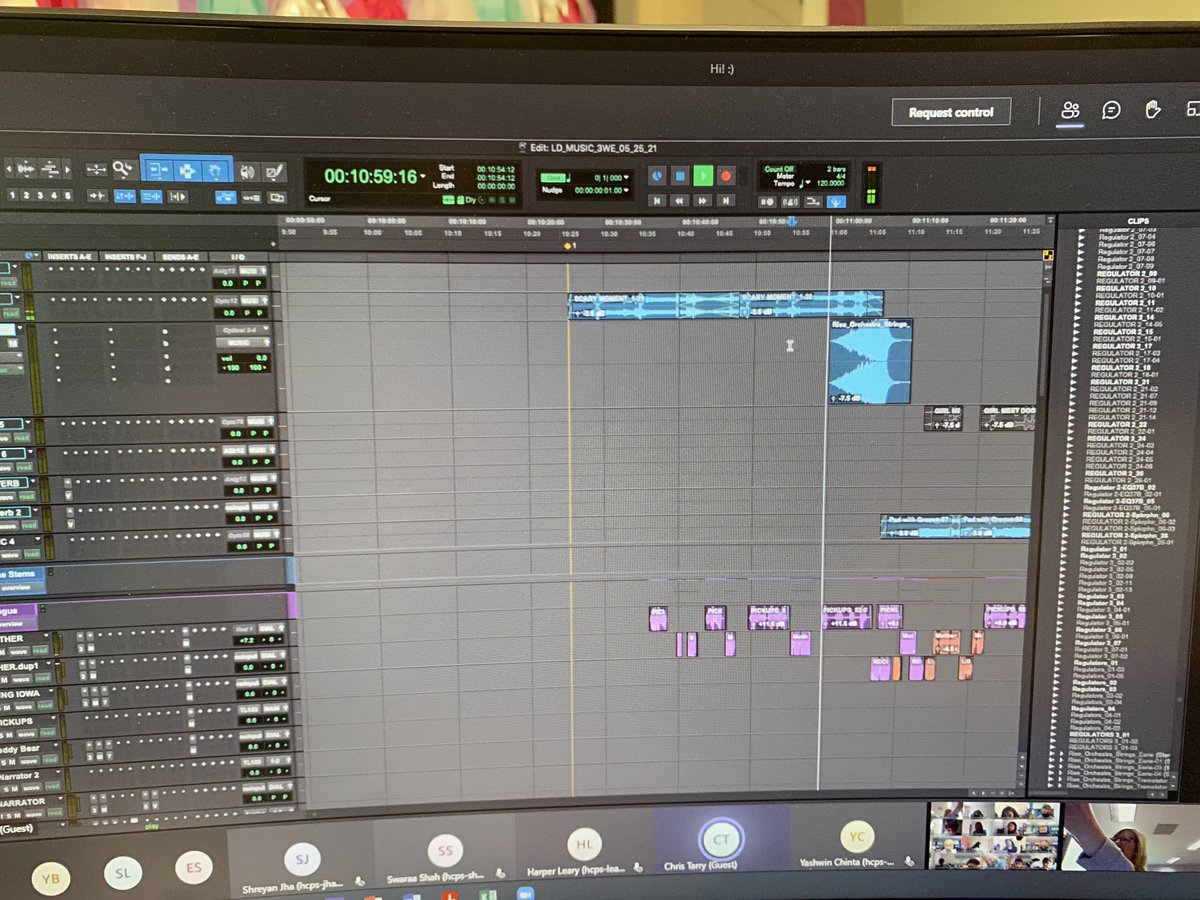This screenshot has height=900, width=1200.
Task: Open the track list view selector dropdown
Action: coord(30,256)
